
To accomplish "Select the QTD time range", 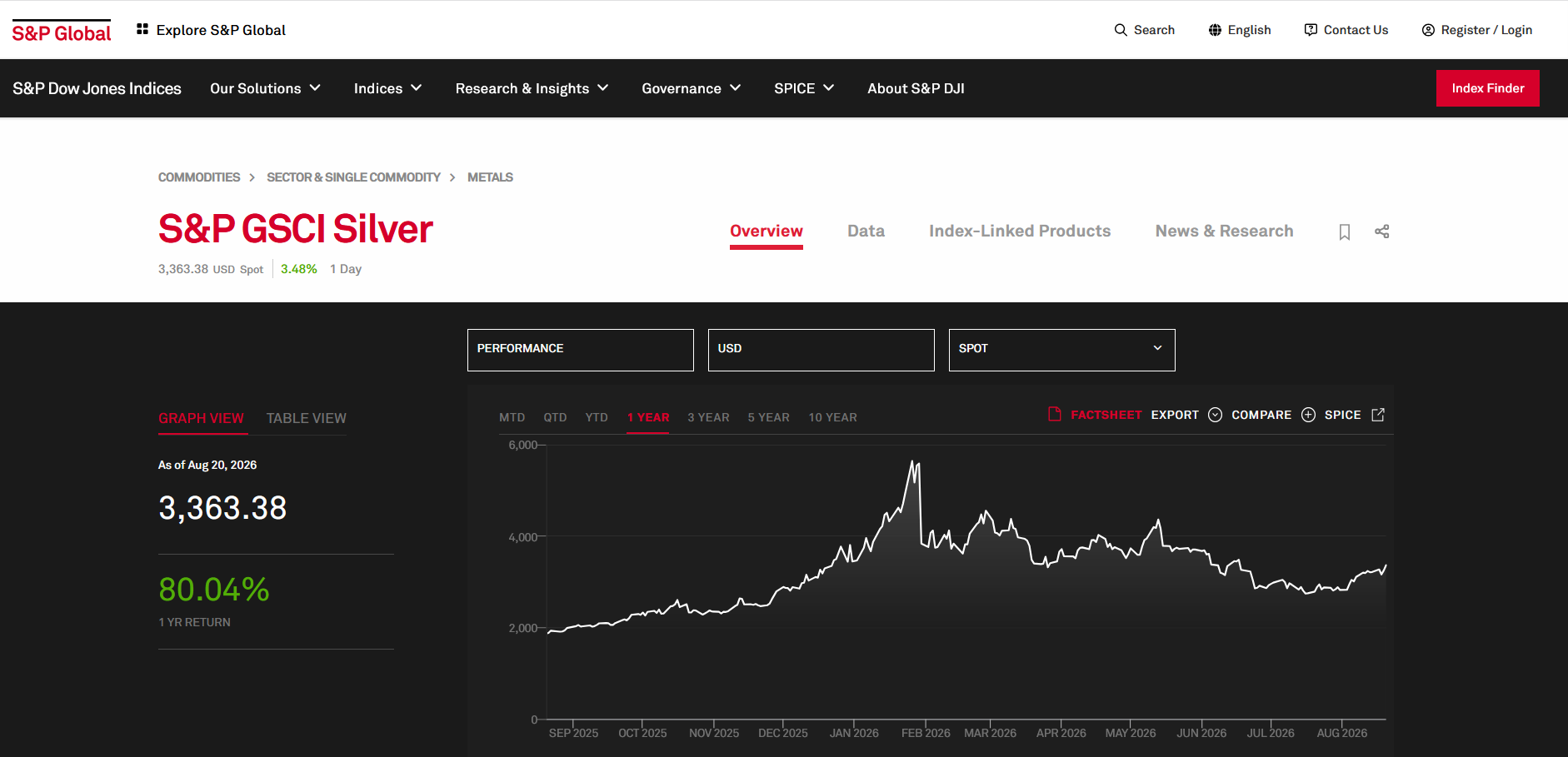I will tap(556, 418).
